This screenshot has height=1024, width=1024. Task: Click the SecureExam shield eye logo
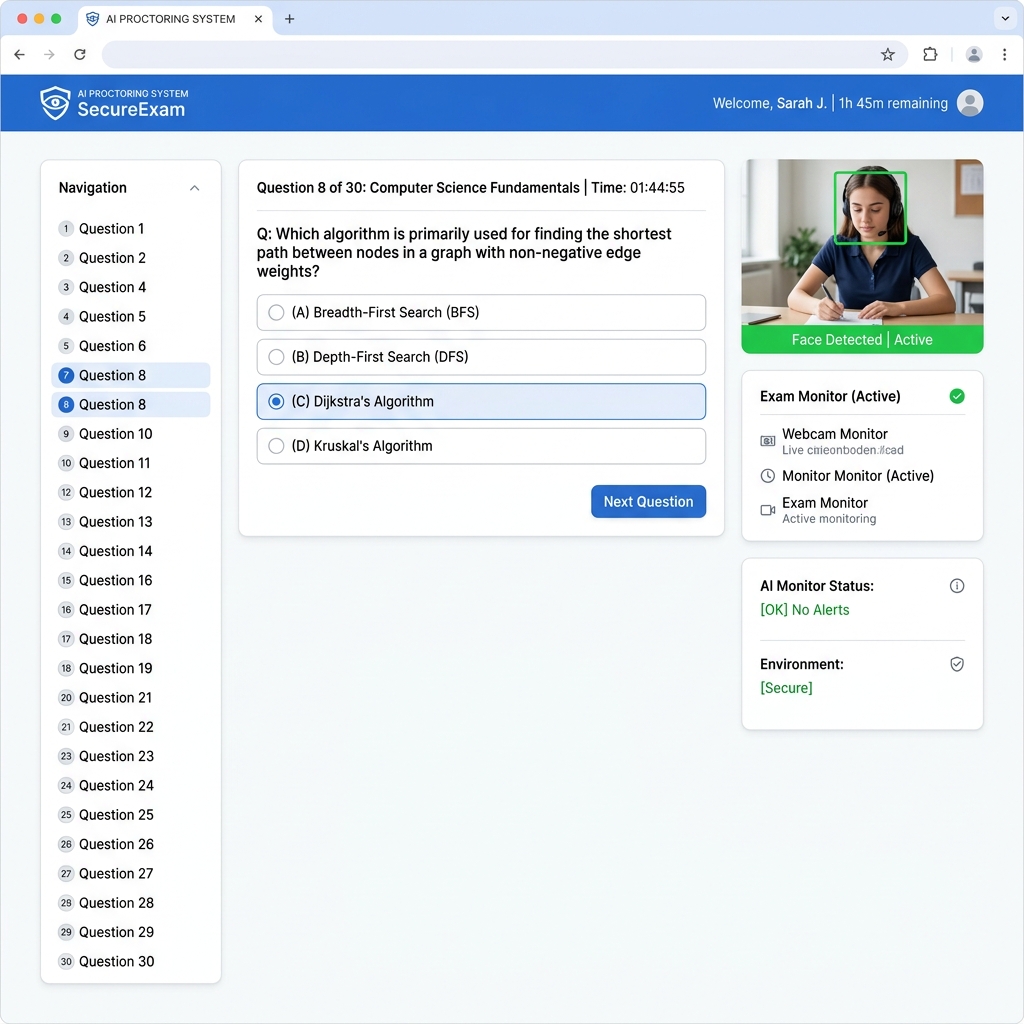pos(55,103)
